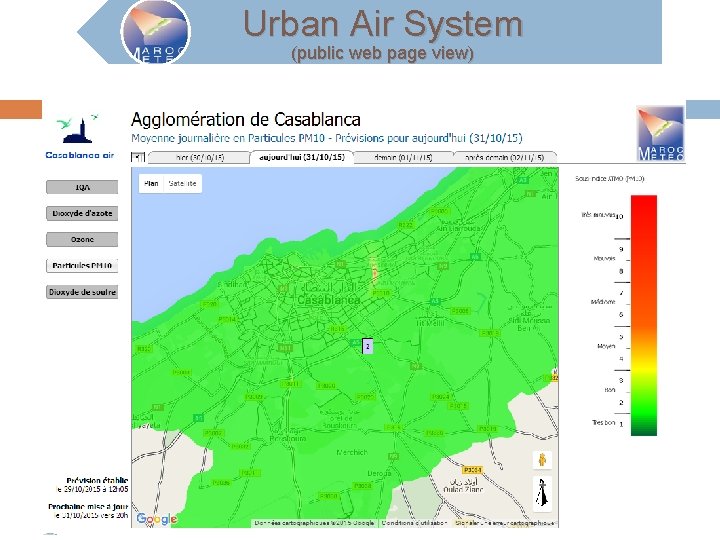Screen dimensions: 720x540
Task: Click the Urban Air System slide title
Action: tap(382, 24)
